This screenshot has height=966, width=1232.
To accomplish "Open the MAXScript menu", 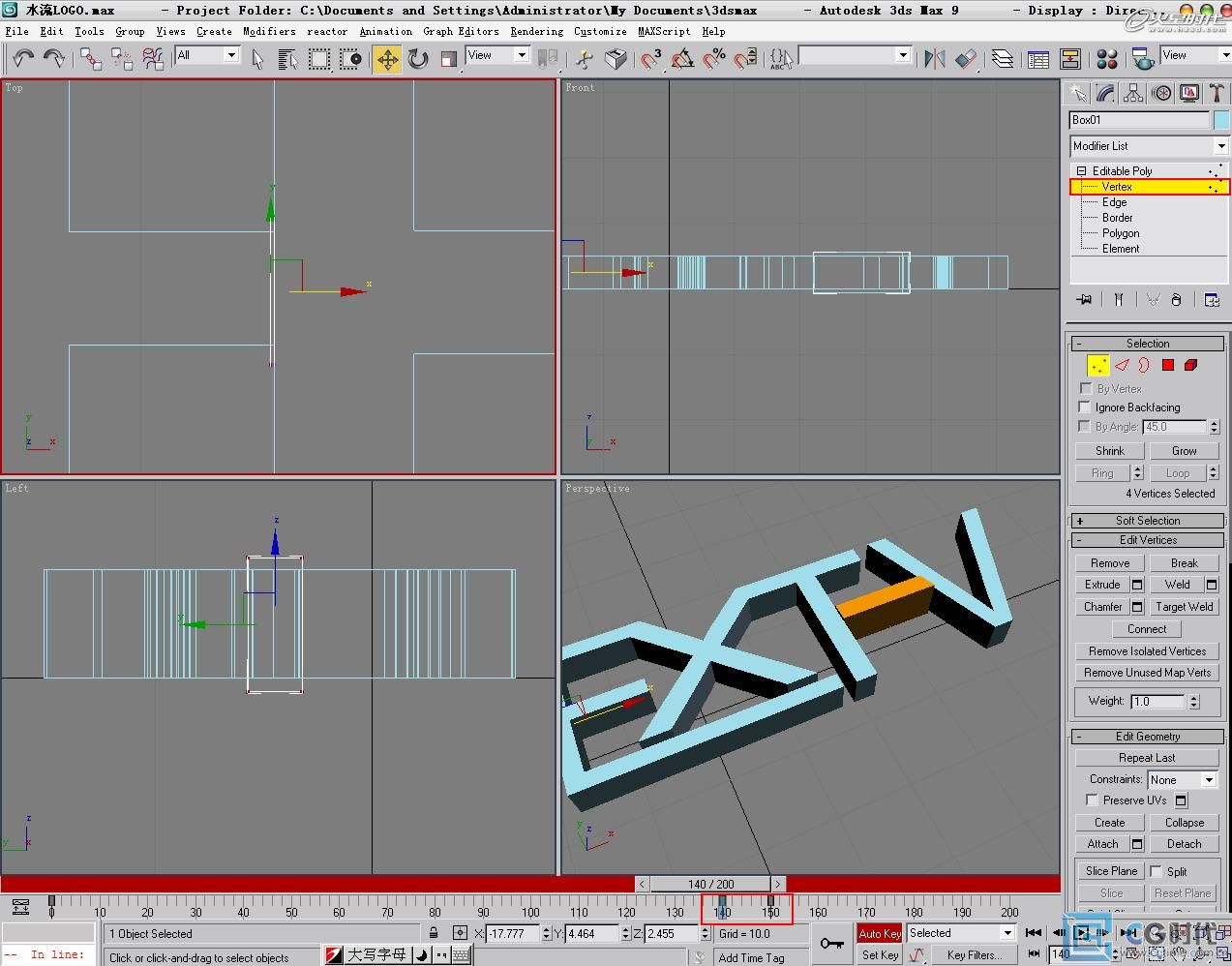I will (x=664, y=31).
